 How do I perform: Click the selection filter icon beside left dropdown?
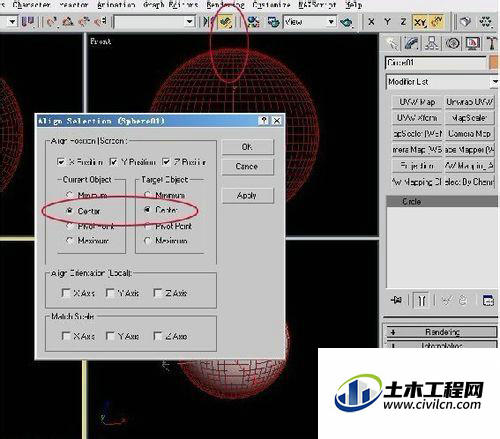click(x=28, y=22)
